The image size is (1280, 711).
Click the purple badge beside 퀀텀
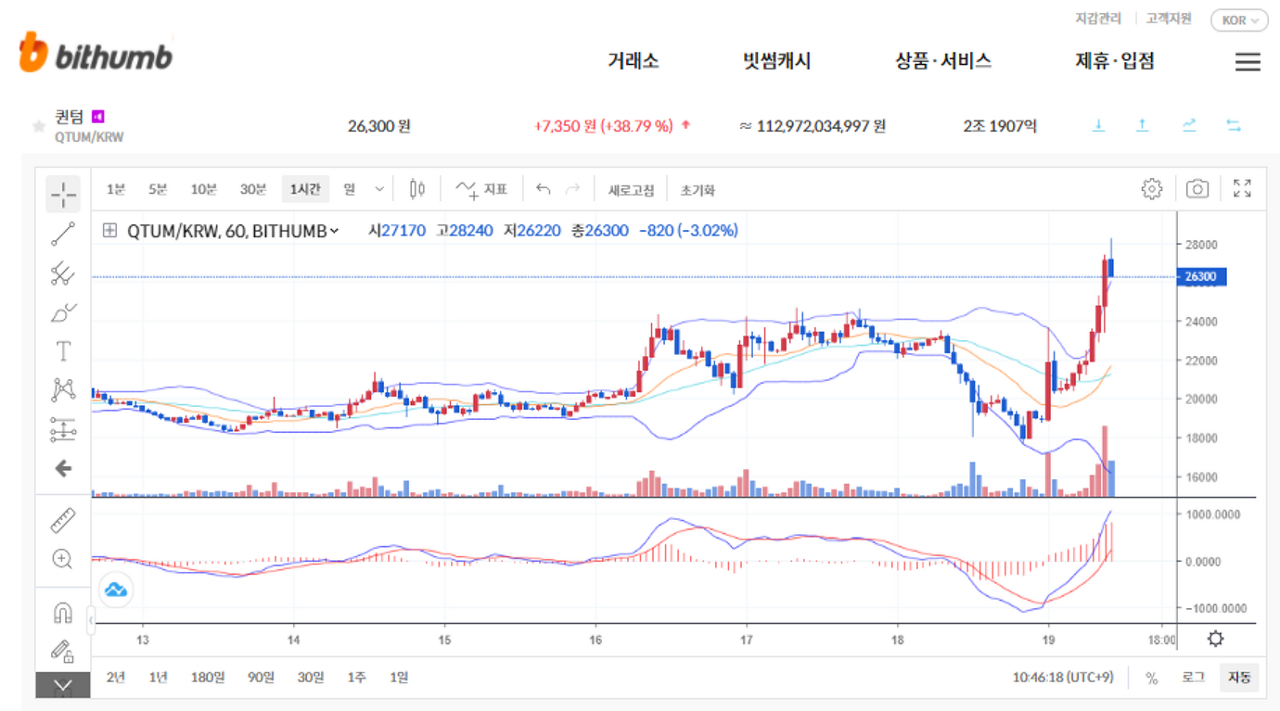98,116
